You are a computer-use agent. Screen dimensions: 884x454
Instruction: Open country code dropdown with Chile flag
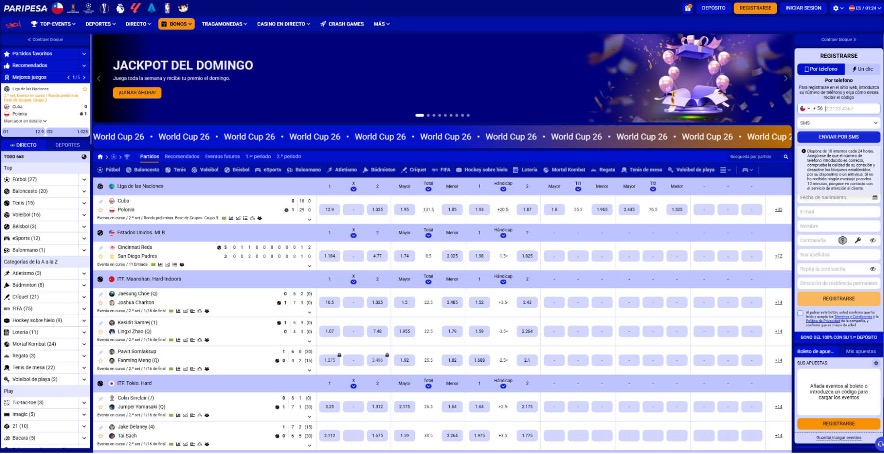[x=805, y=108]
